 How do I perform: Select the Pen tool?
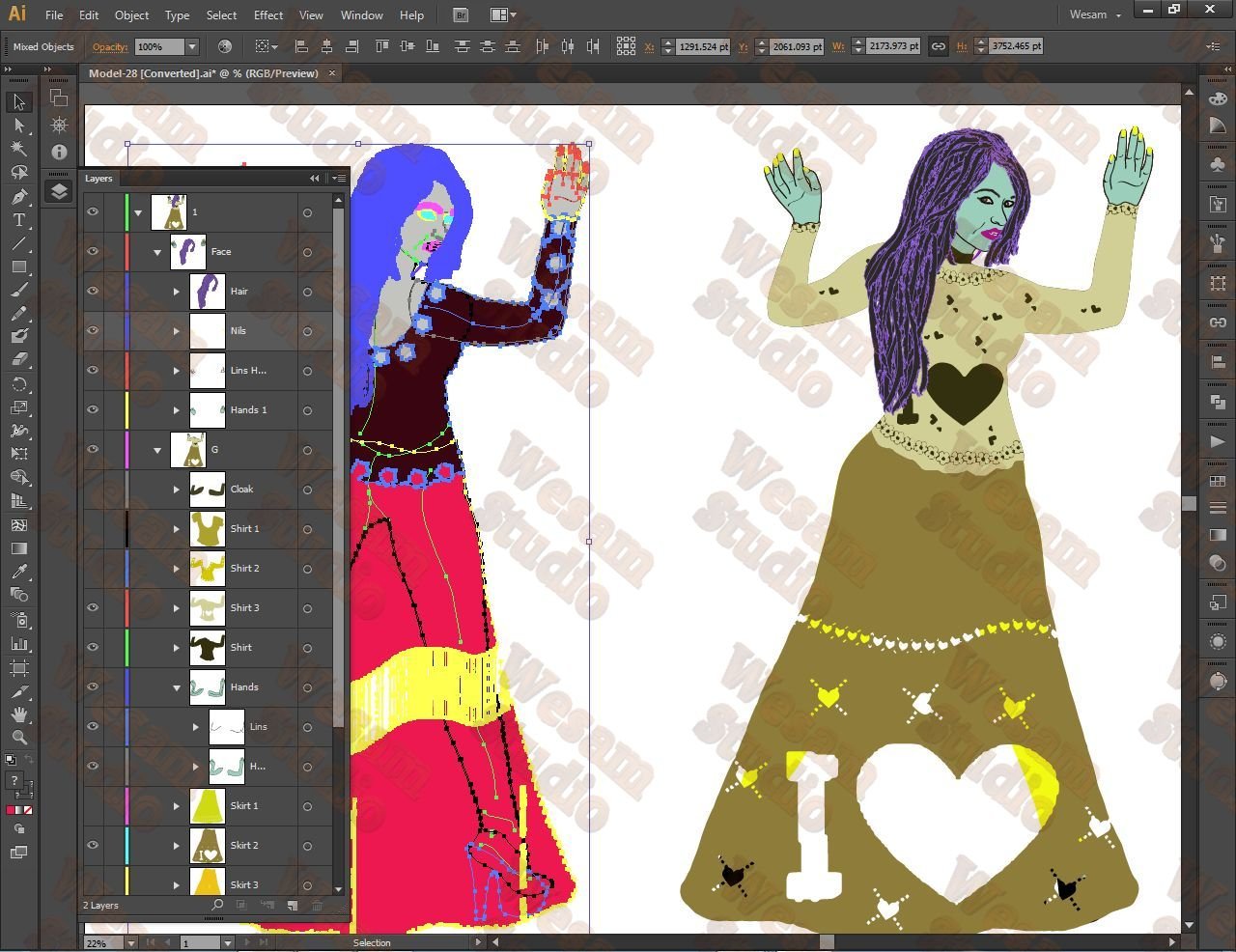tap(19, 196)
